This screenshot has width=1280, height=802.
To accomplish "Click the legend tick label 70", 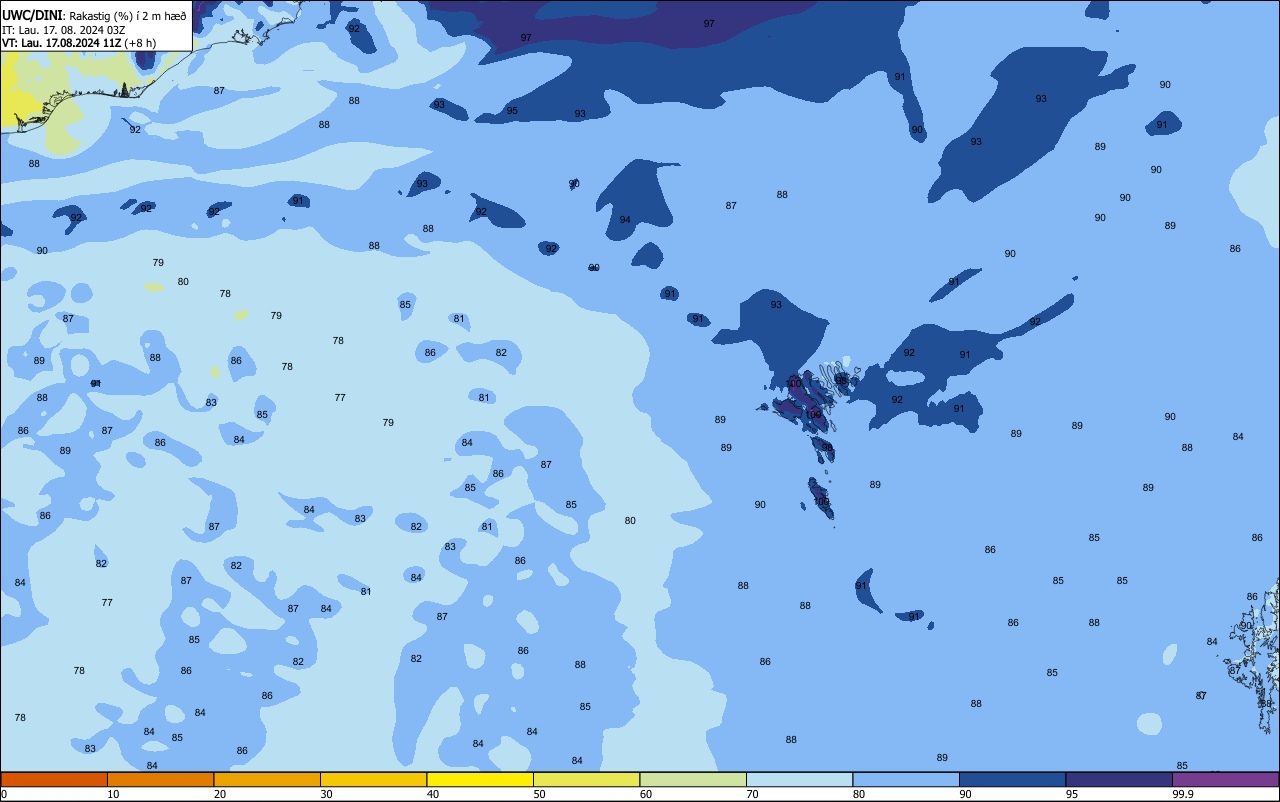I will point(752,794).
